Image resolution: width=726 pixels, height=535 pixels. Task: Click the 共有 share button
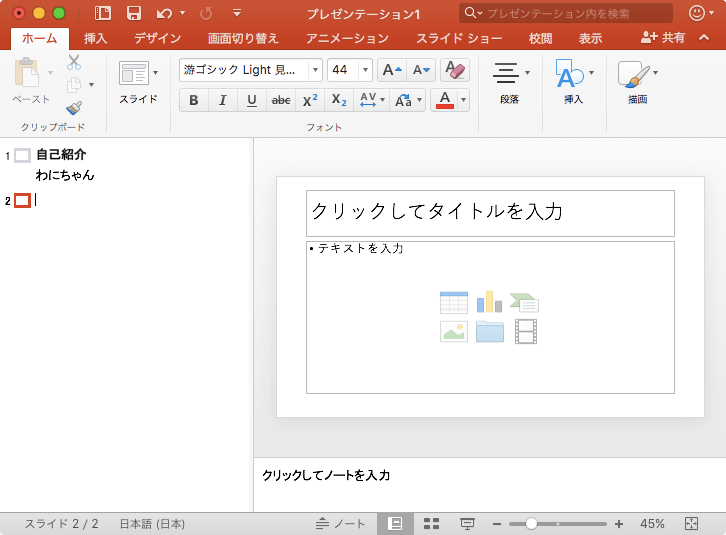[664, 38]
